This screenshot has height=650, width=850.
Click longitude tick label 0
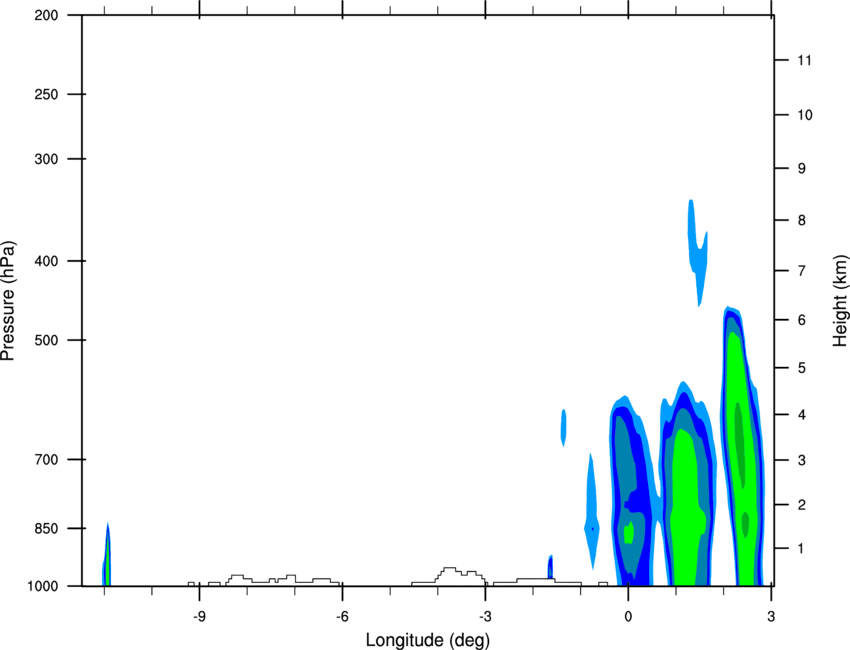click(x=628, y=616)
